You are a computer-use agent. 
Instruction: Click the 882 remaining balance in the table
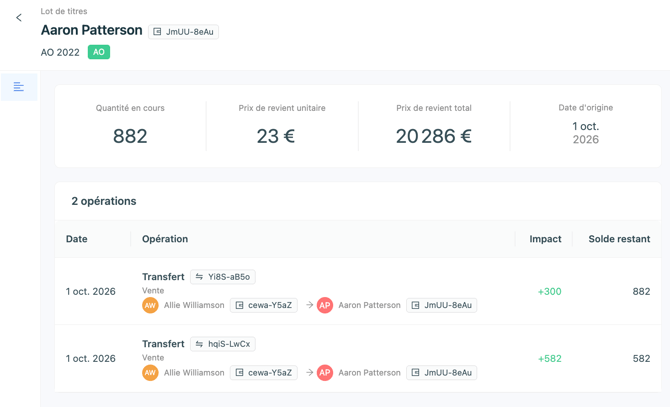[641, 292]
